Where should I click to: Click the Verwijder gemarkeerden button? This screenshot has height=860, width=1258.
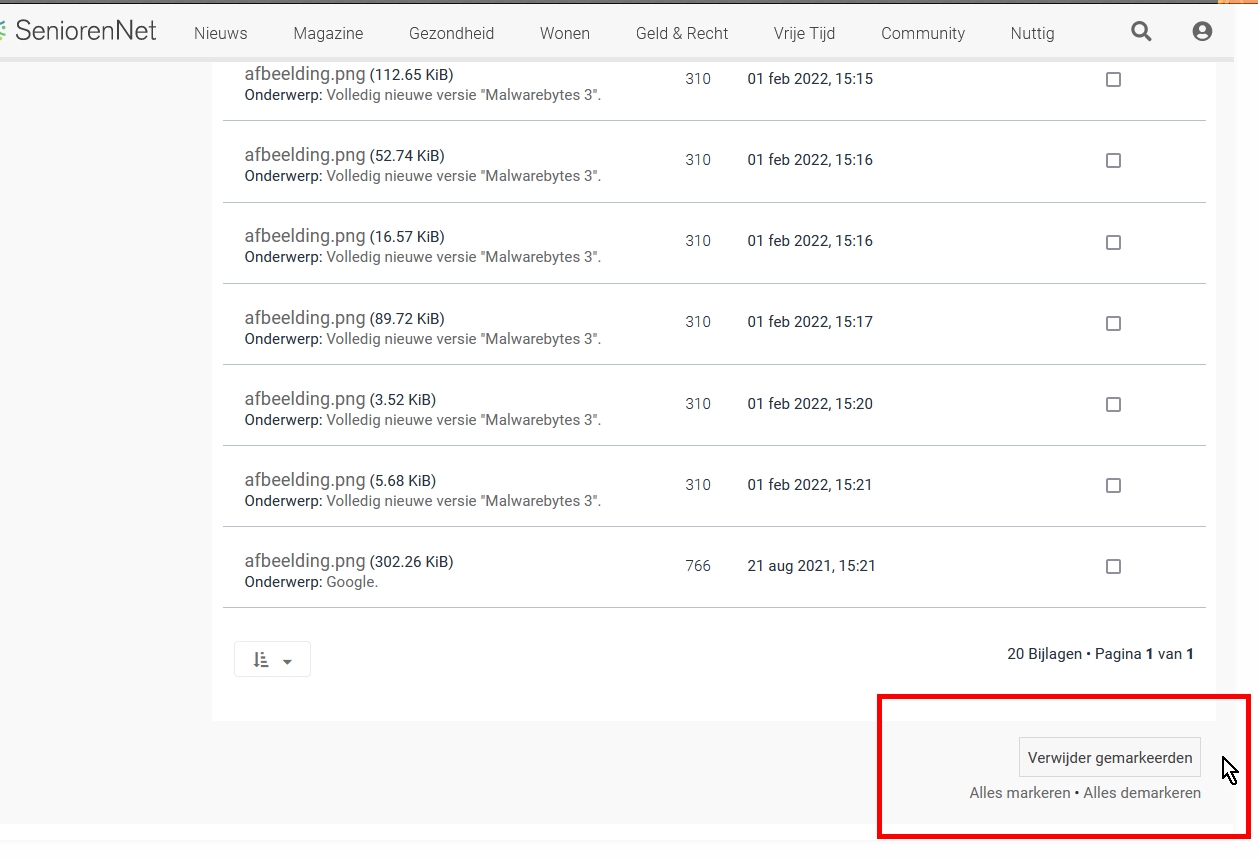[1109, 758]
